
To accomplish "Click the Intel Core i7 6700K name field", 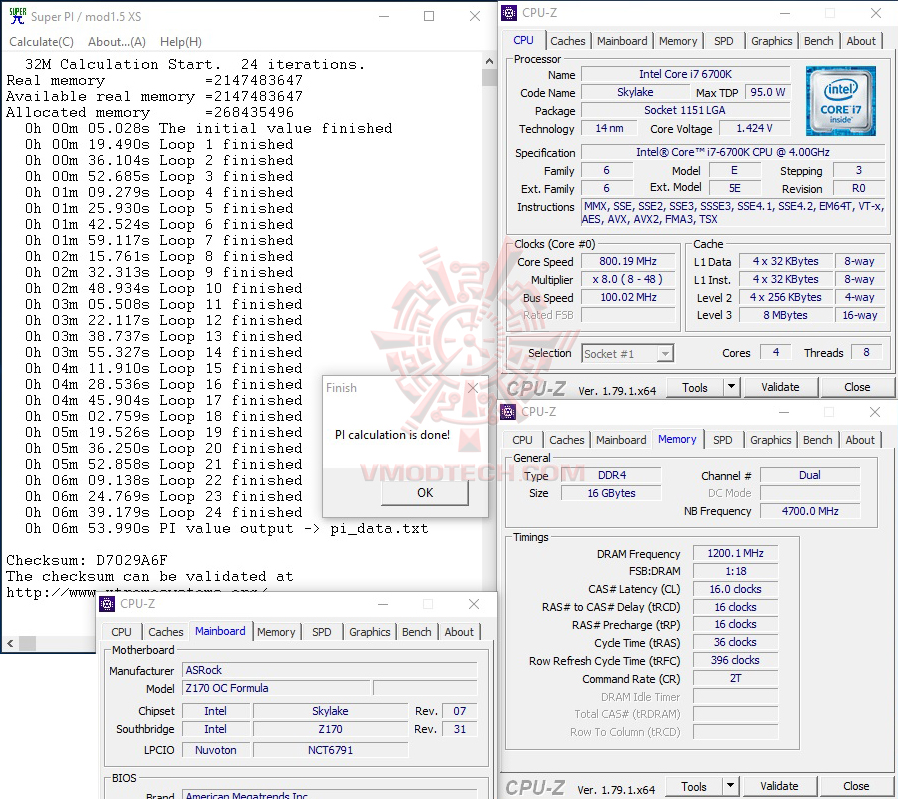I will (685, 74).
